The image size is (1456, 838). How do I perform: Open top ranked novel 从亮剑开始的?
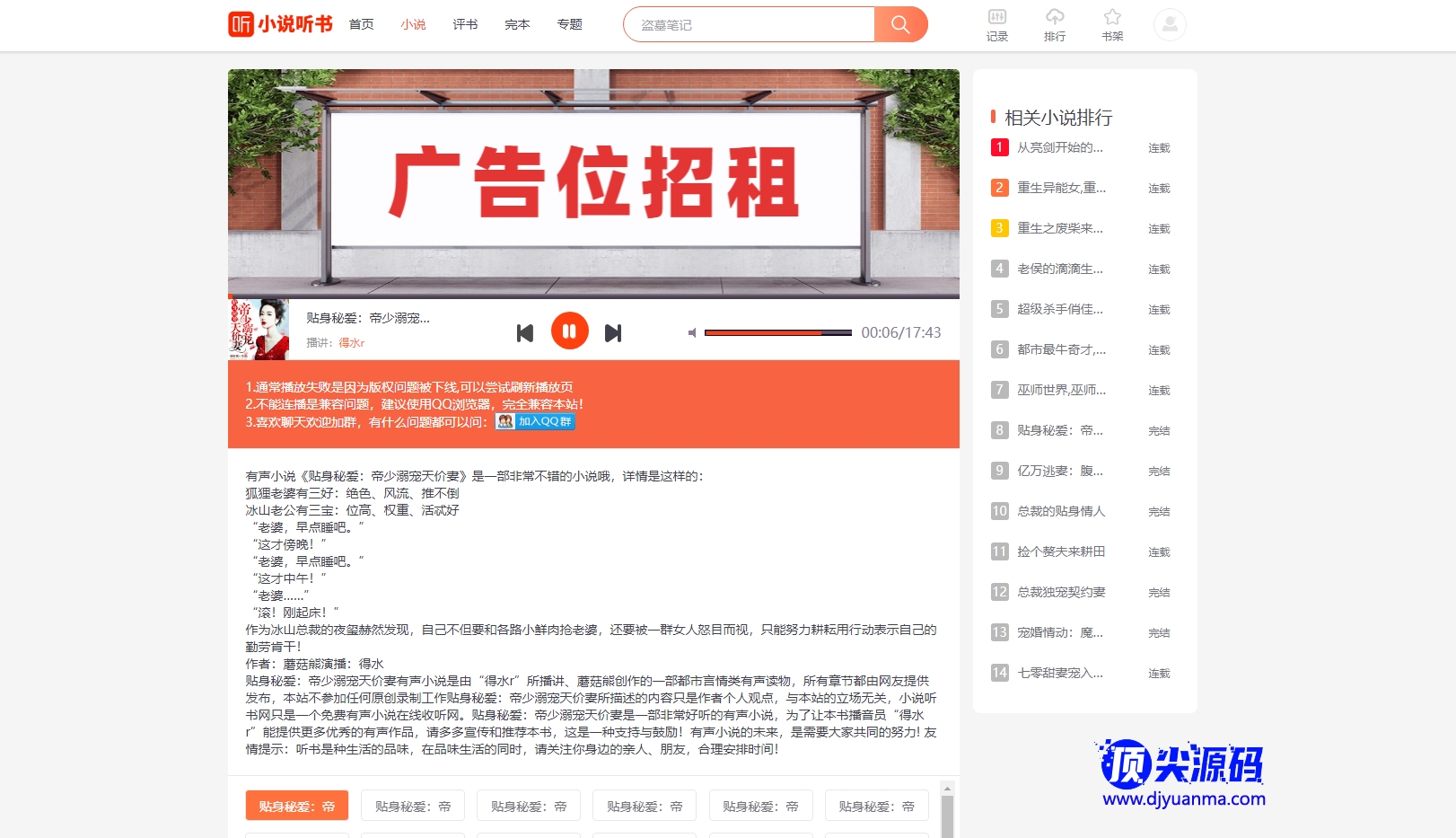(1059, 147)
